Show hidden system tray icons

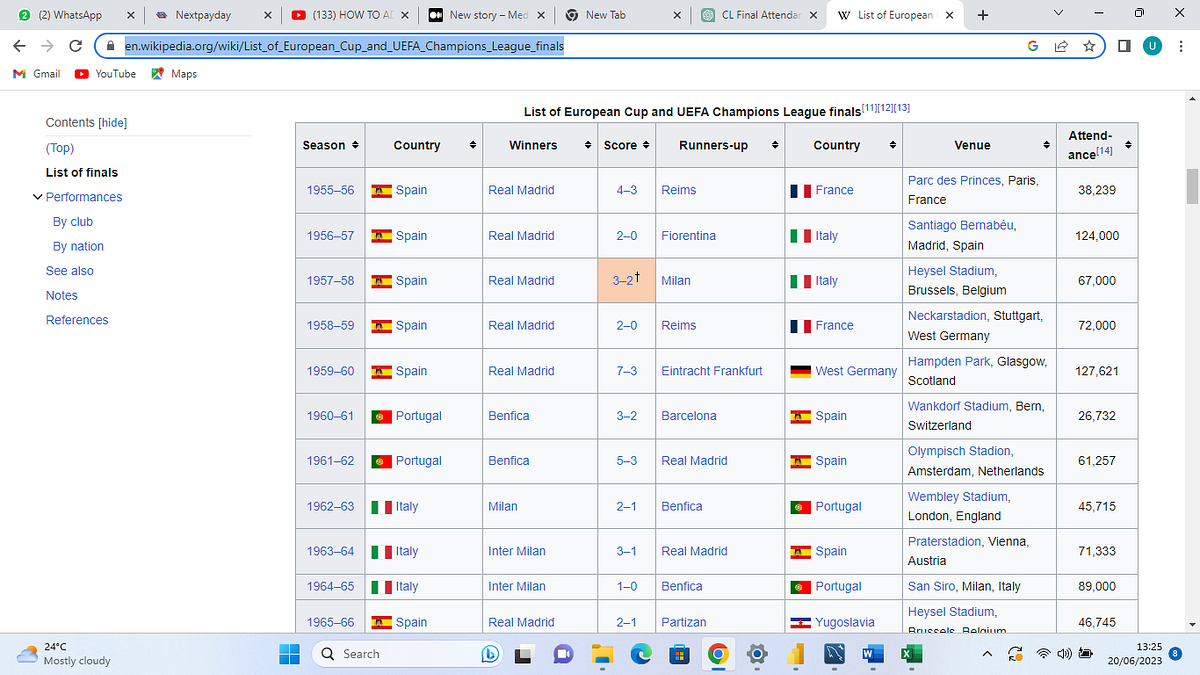pos(987,654)
